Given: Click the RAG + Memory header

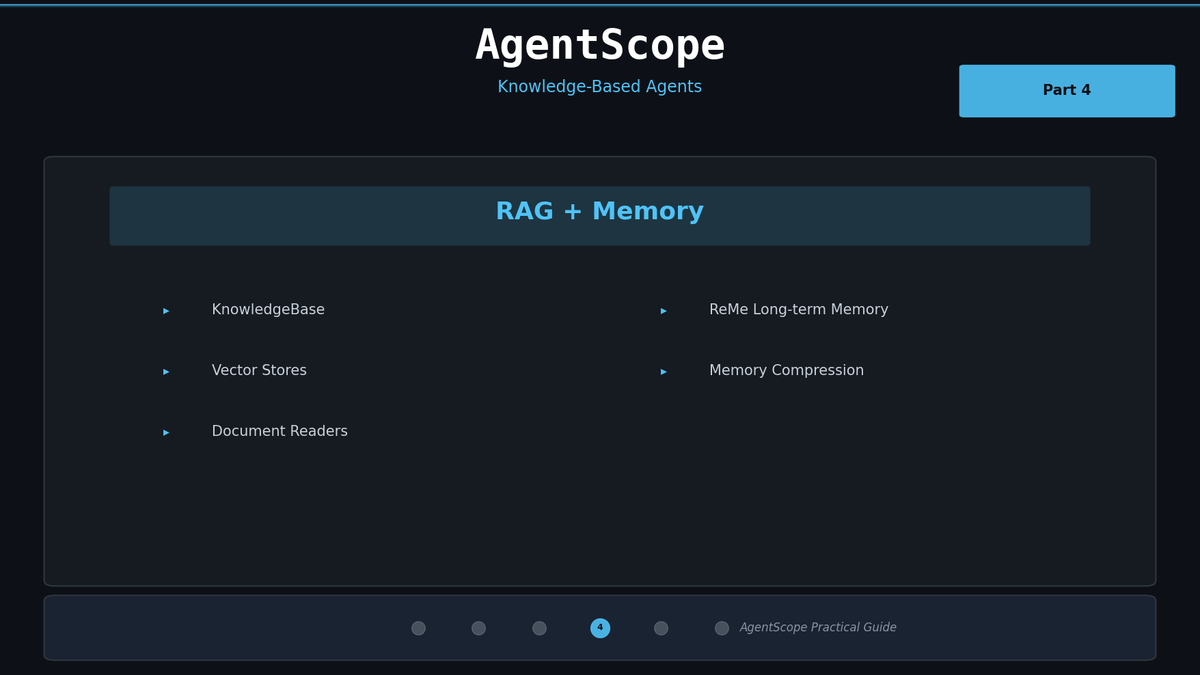Looking at the screenshot, I should click(599, 211).
